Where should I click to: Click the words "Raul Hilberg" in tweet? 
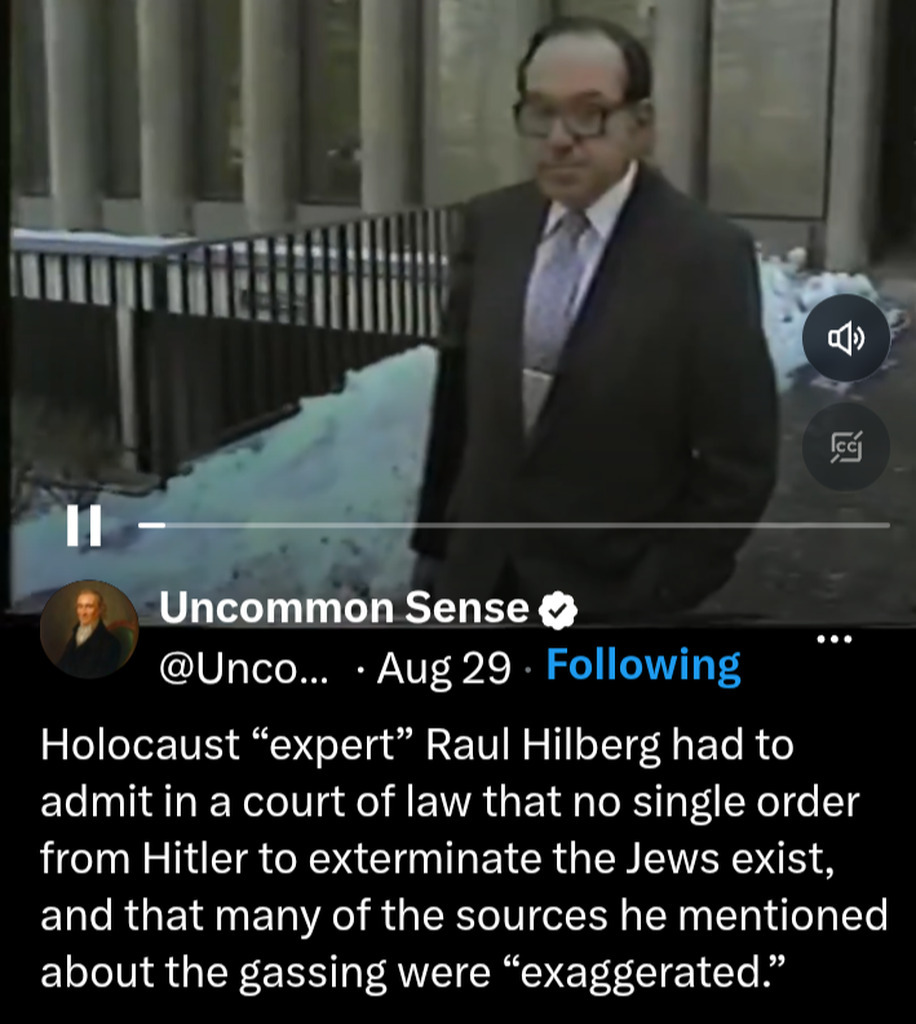543,744
